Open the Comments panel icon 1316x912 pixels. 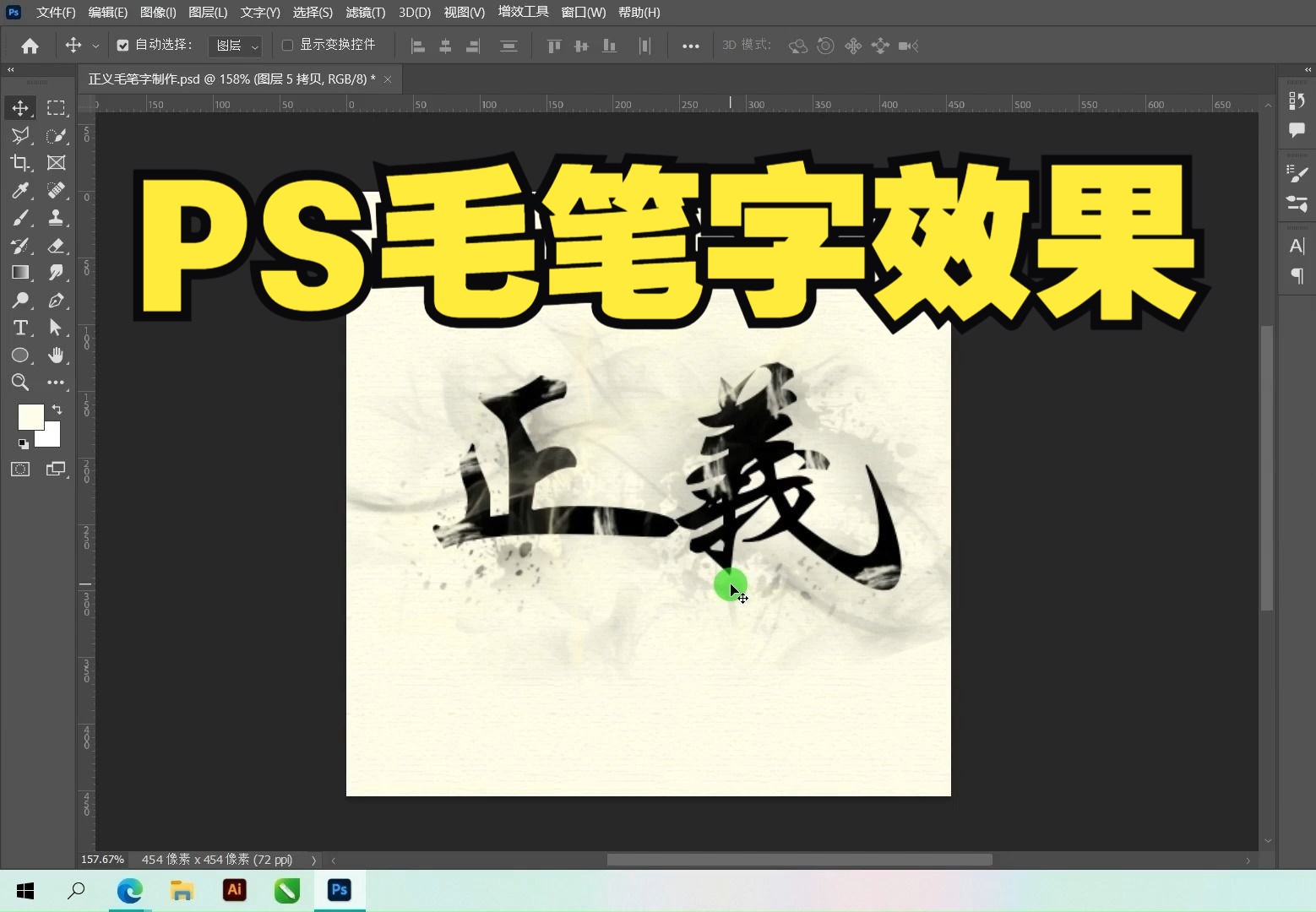(x=1297, y=130)
